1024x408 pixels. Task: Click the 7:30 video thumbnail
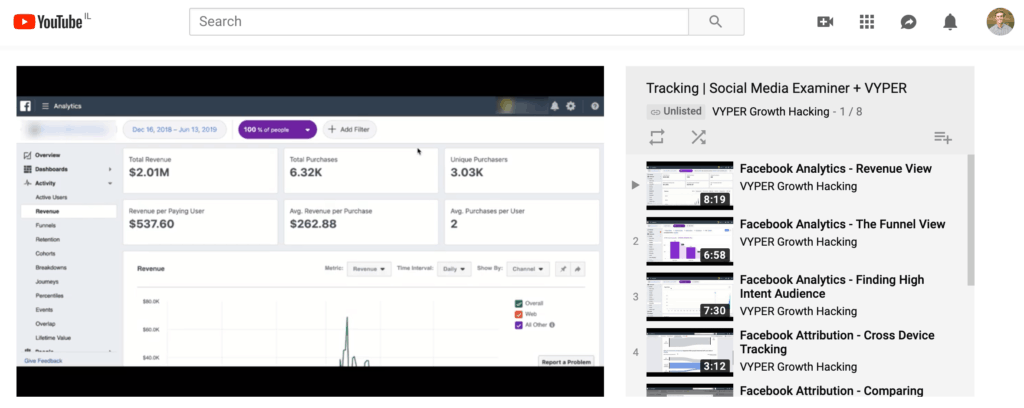690,297
